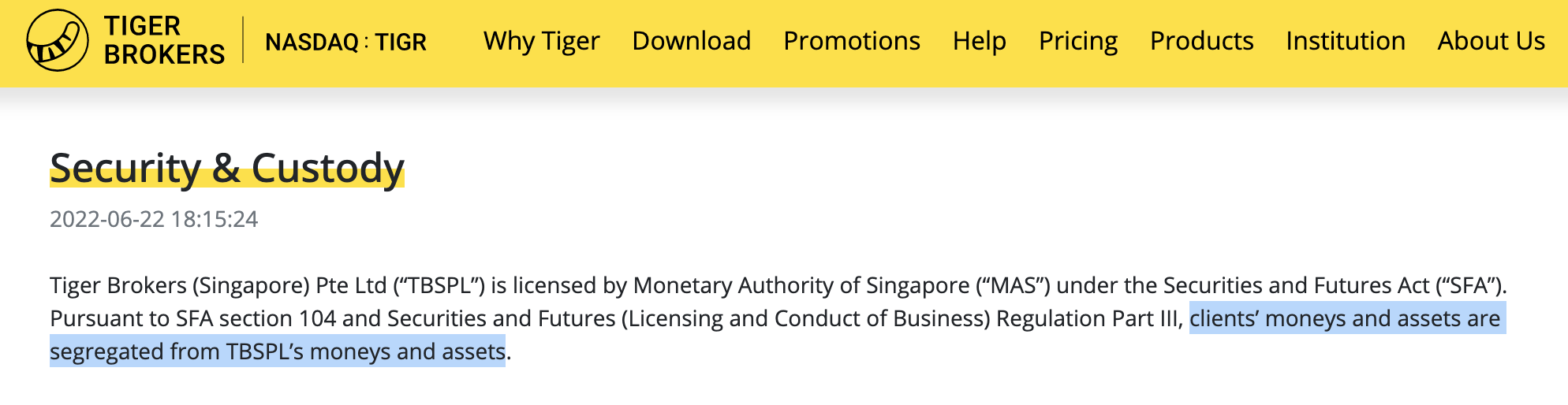Open the About Us menu
This screenshot has height=405, width=1568.
tap(1491, 41)
